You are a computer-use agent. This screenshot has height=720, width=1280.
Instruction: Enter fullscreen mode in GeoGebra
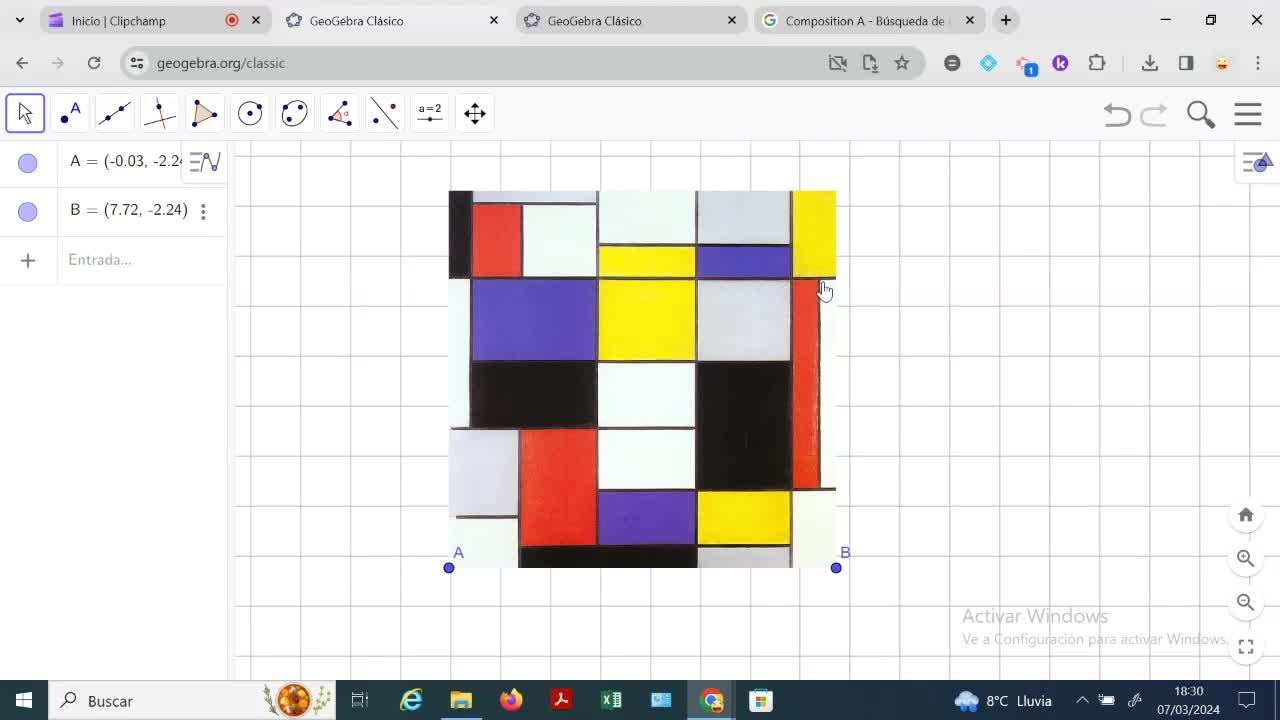1246,647
